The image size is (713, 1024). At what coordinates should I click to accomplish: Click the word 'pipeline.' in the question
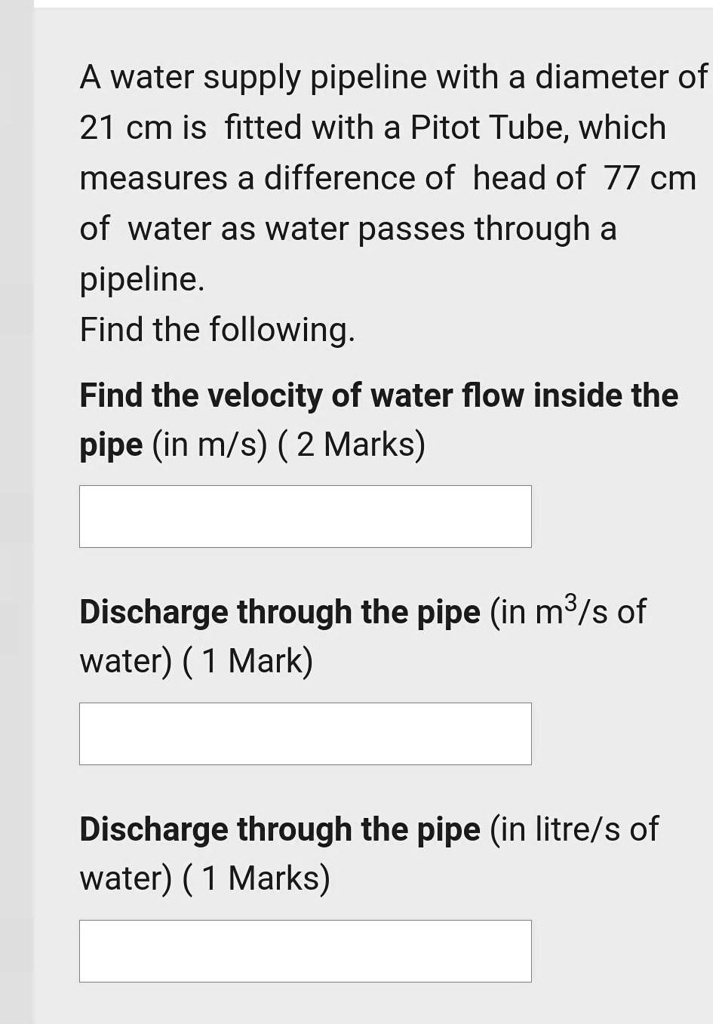[141, 279]
